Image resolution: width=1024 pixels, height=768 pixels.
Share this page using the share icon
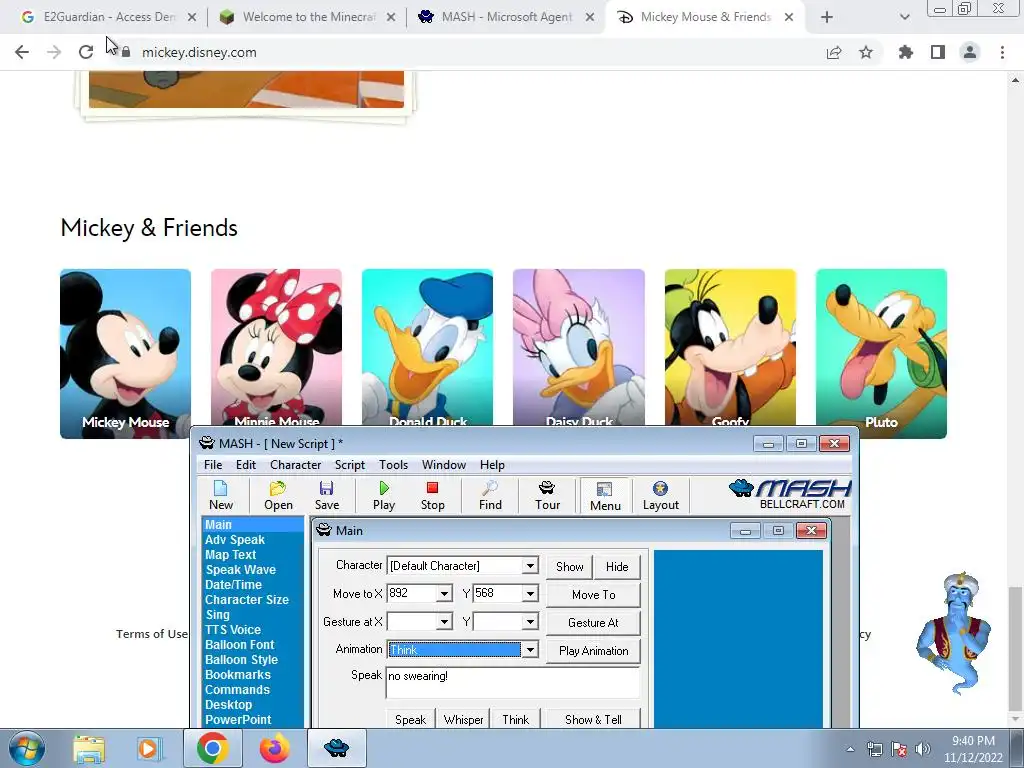(x=834, y=52)
